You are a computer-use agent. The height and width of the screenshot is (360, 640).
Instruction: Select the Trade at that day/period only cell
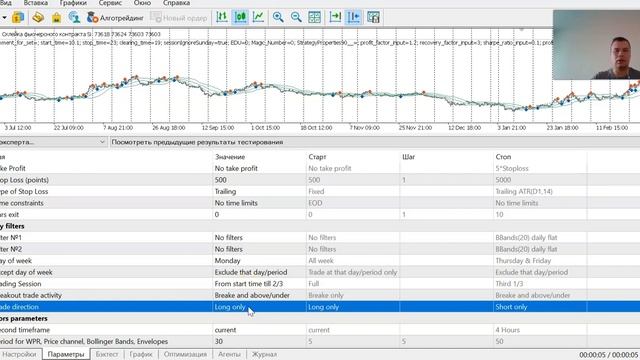point(353,272)
